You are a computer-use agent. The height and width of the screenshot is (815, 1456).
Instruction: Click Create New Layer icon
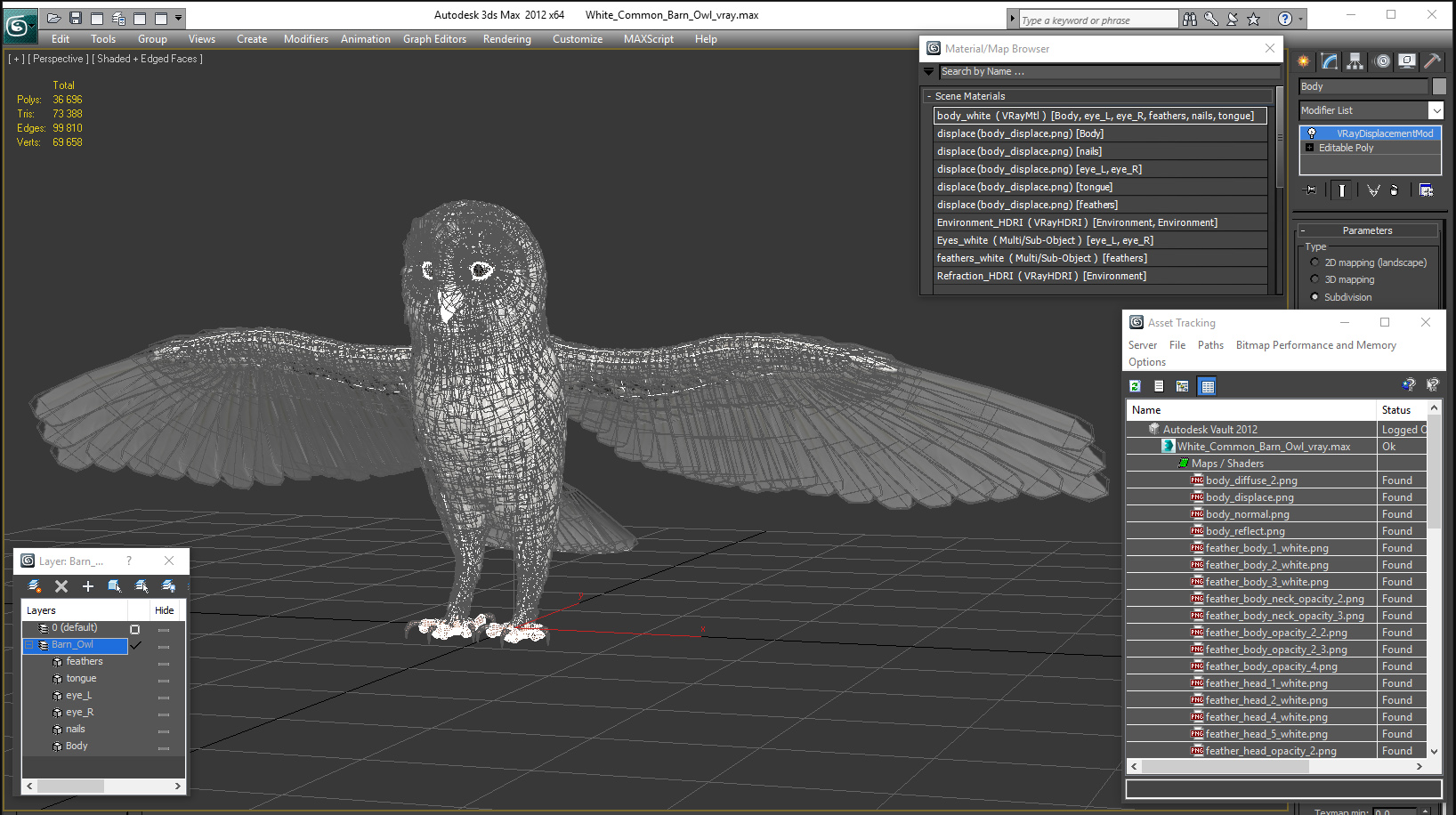(x=35, y=586)
